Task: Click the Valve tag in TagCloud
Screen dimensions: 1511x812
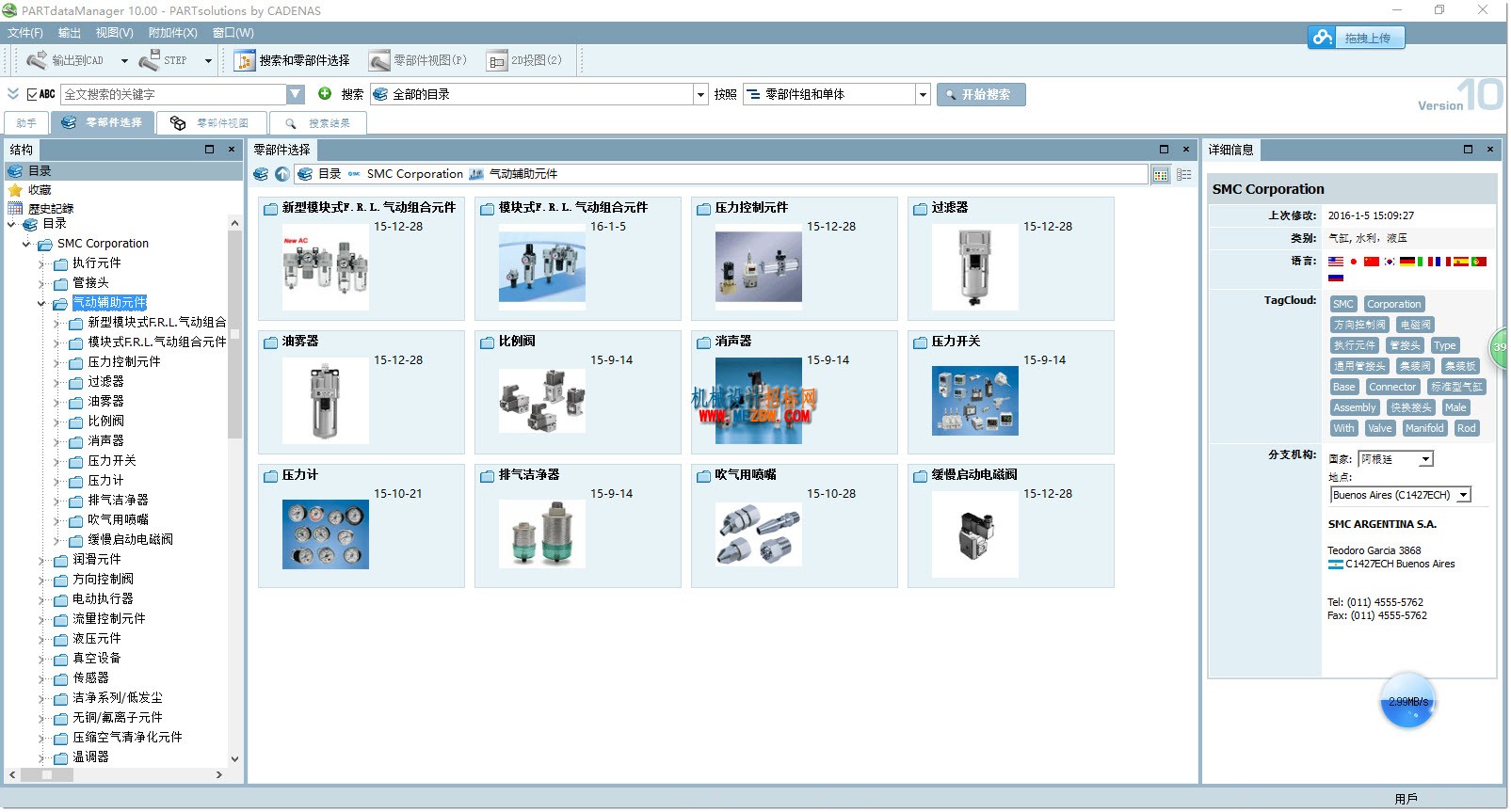Action: 1380,428
